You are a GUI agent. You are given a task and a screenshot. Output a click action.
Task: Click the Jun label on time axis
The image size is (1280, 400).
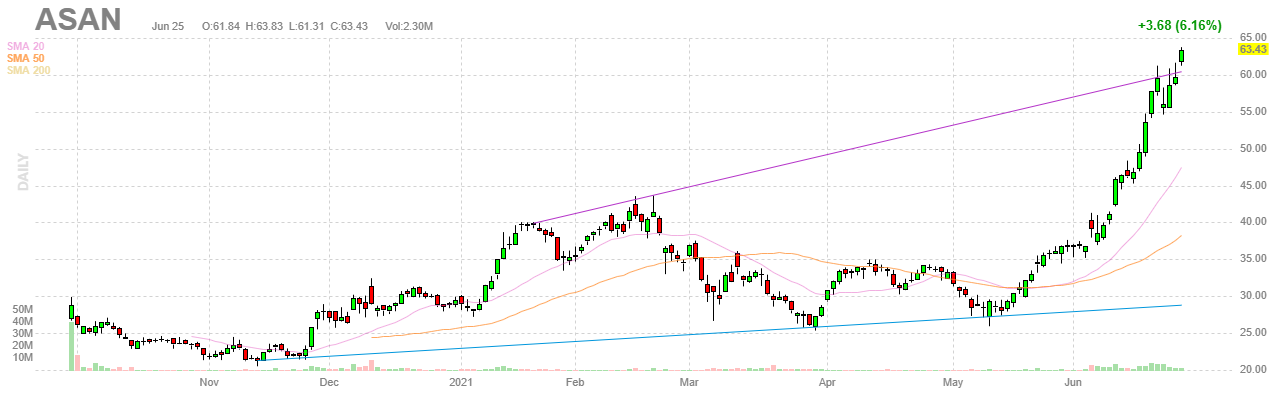1074,382
